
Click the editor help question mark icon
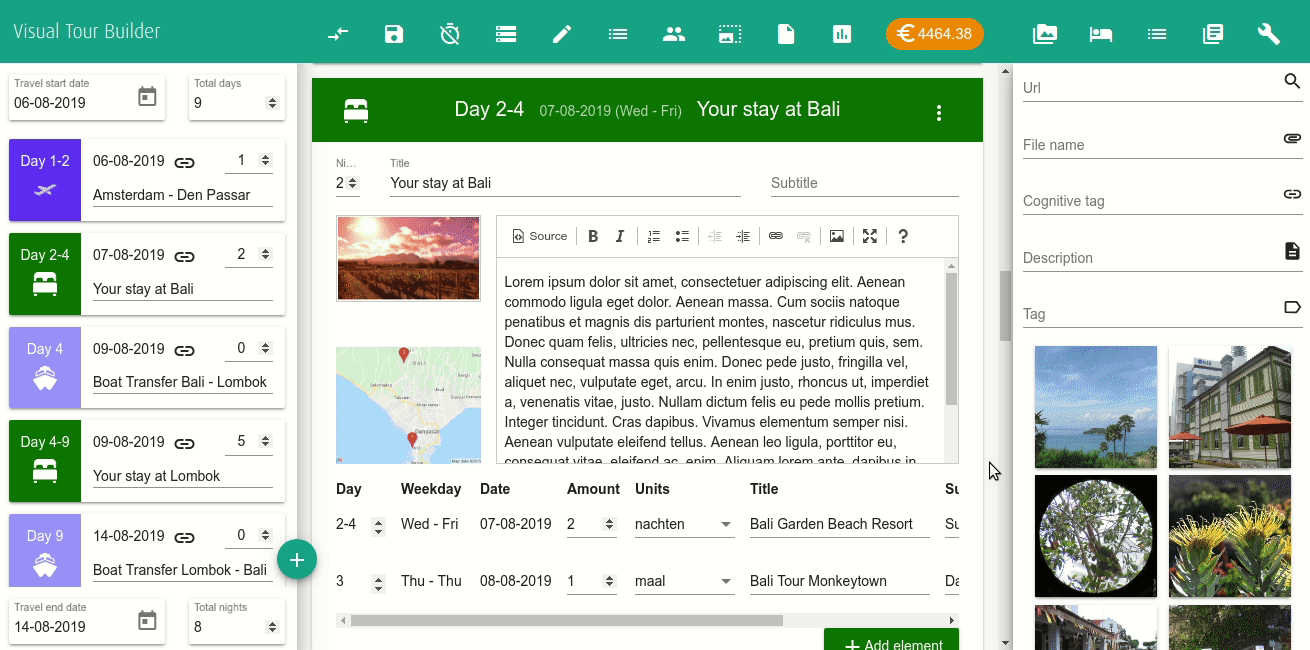tap(903, 236)
